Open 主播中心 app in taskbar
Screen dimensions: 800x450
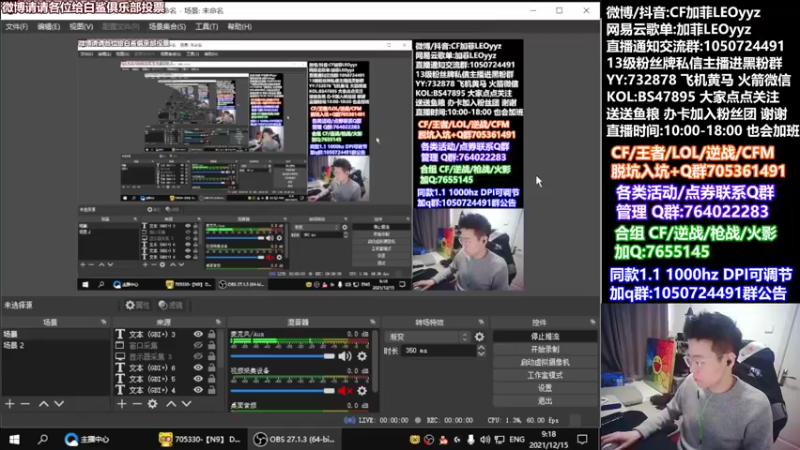click(87, 439)
